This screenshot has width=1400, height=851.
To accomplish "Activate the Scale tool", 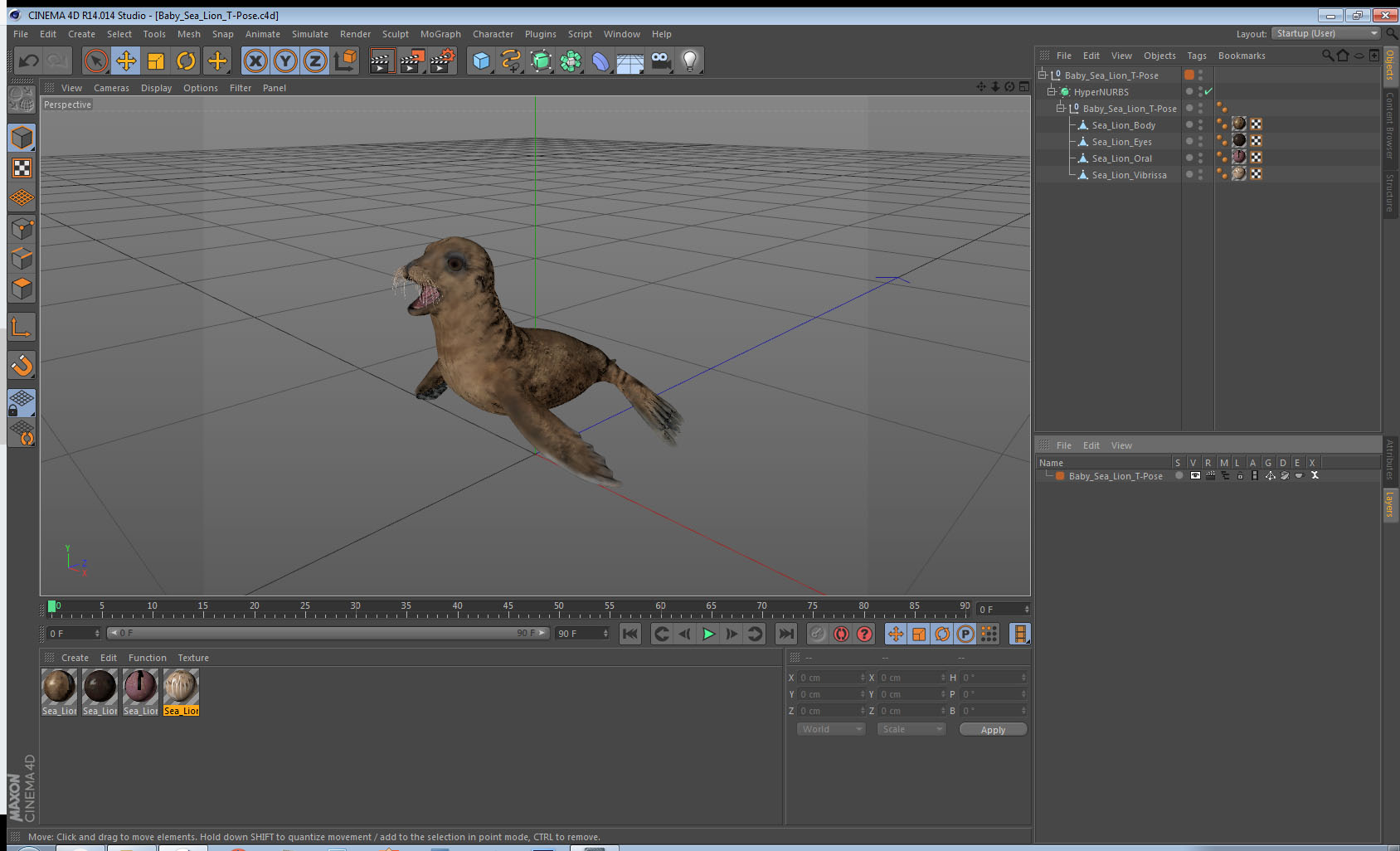I will pyautogui.click(x=156, y=61).
